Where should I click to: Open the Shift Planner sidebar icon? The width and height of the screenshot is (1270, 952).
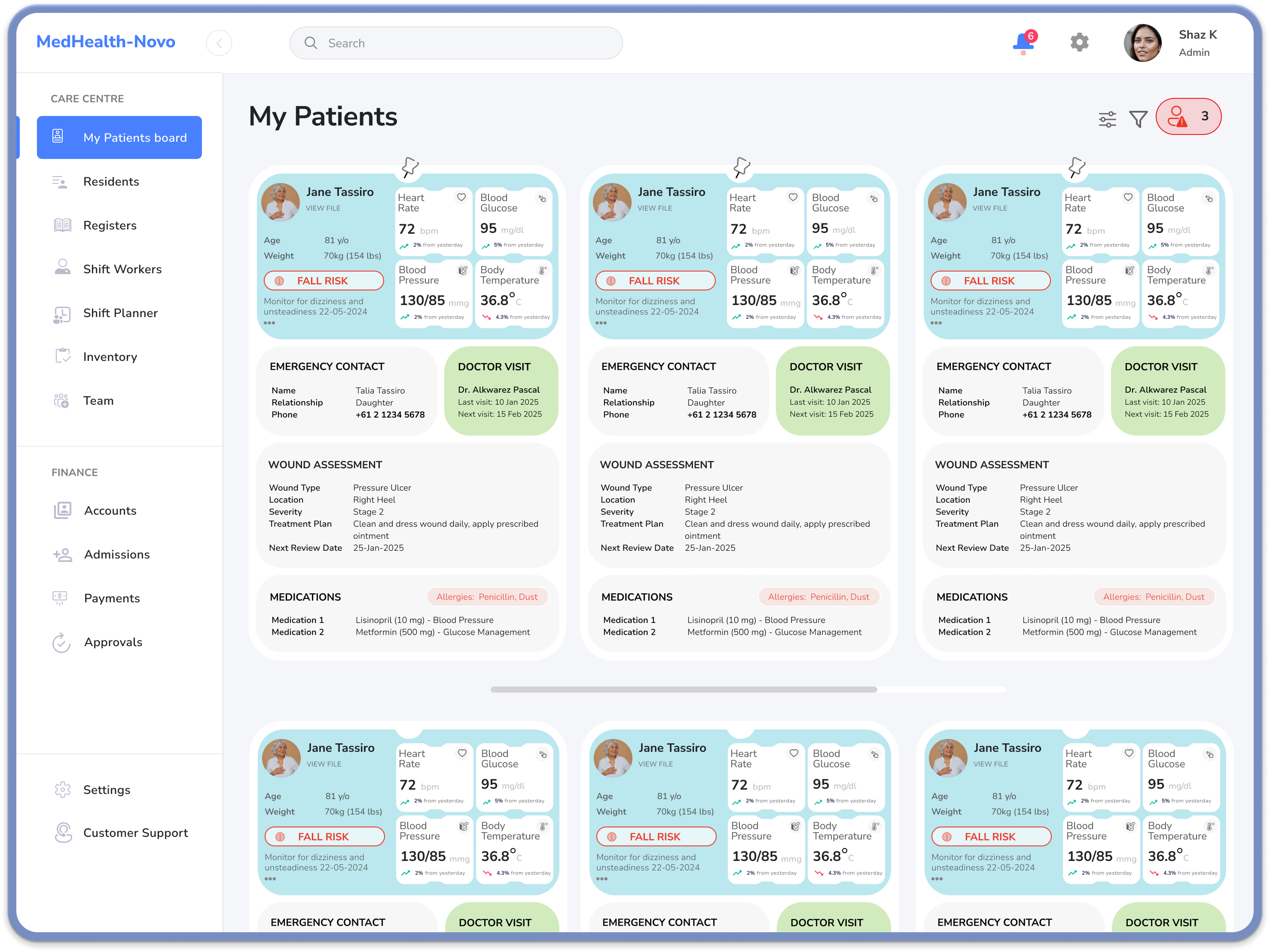[x=62, y=314]
